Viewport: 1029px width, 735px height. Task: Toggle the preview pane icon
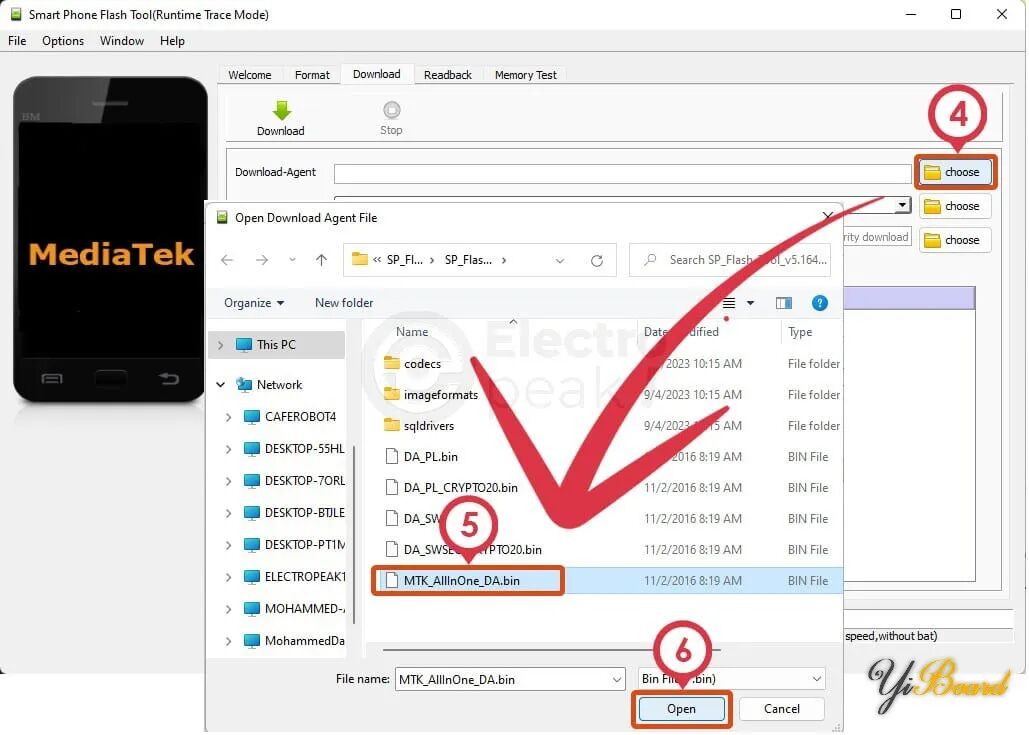click(784, 303)
